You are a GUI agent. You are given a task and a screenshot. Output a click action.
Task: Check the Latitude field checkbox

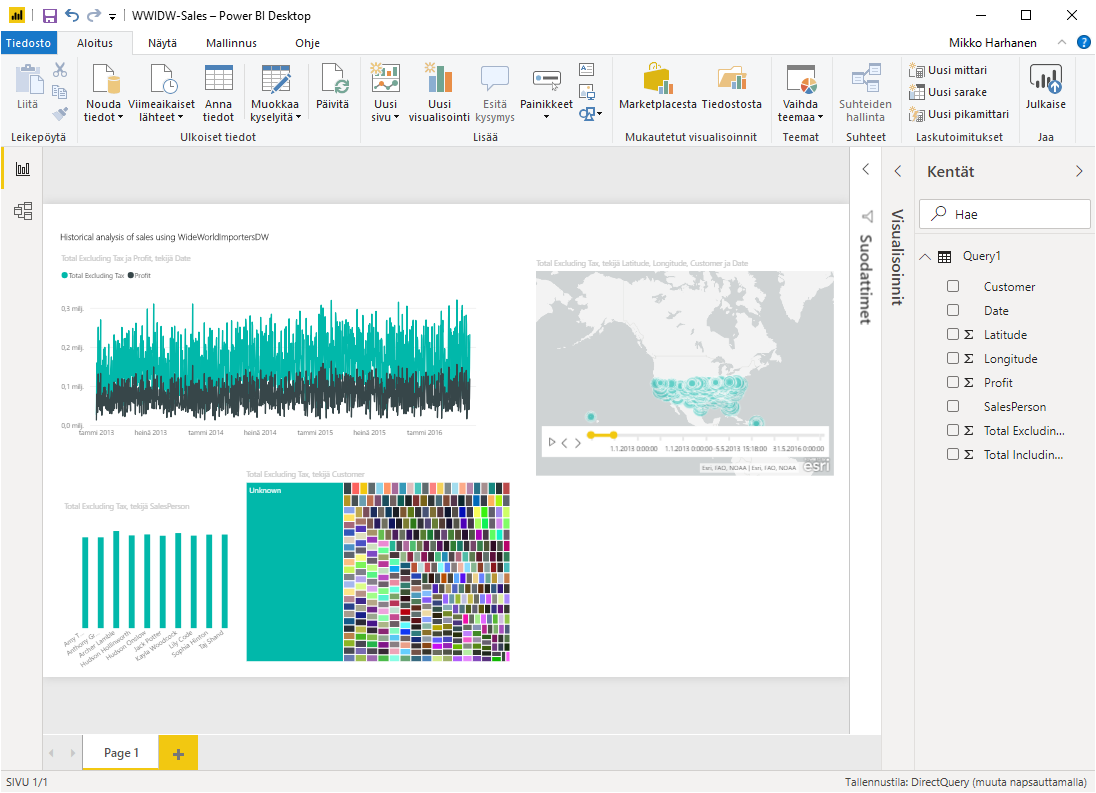[953, 334]
